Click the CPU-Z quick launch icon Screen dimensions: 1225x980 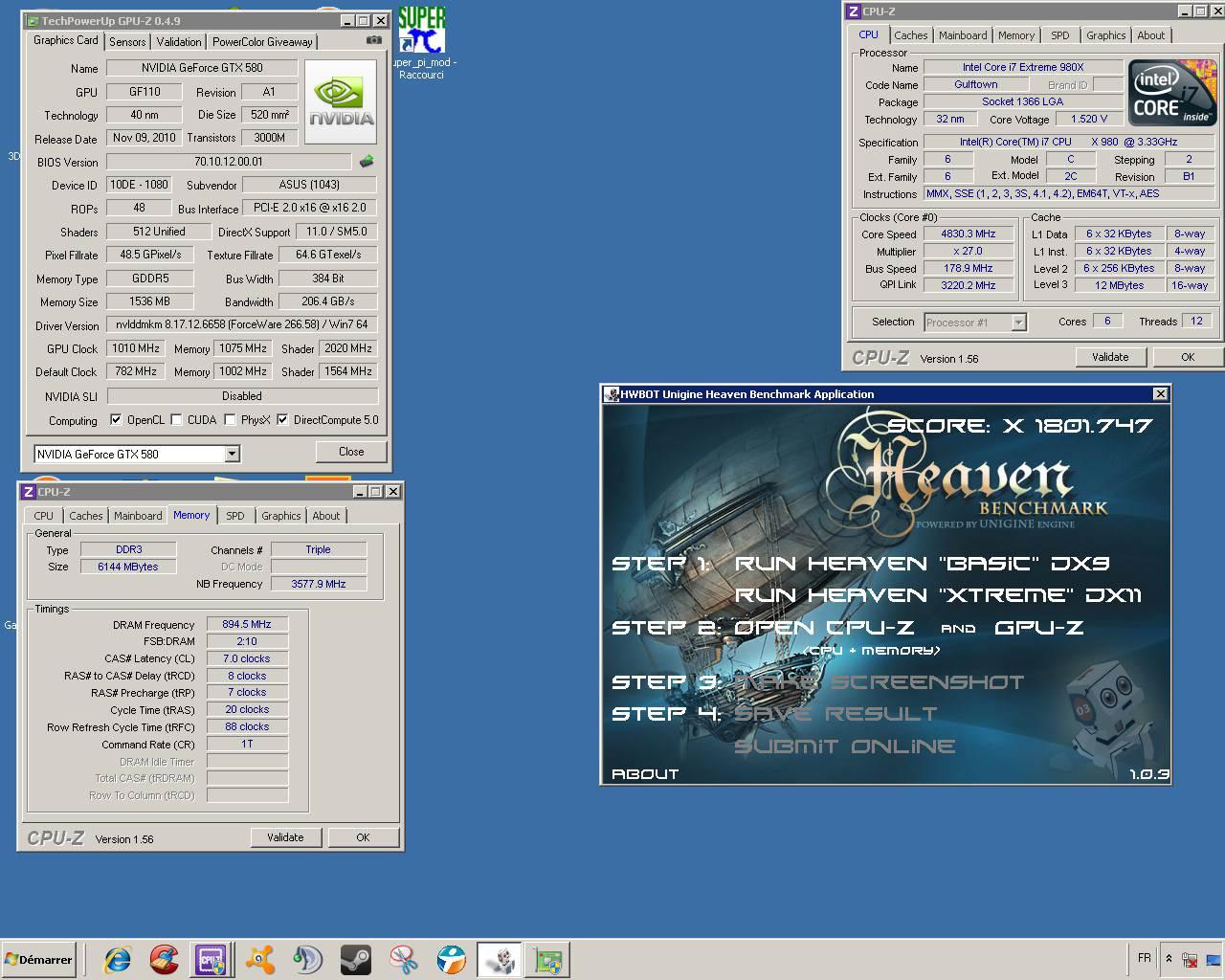[x=211, y=959]
